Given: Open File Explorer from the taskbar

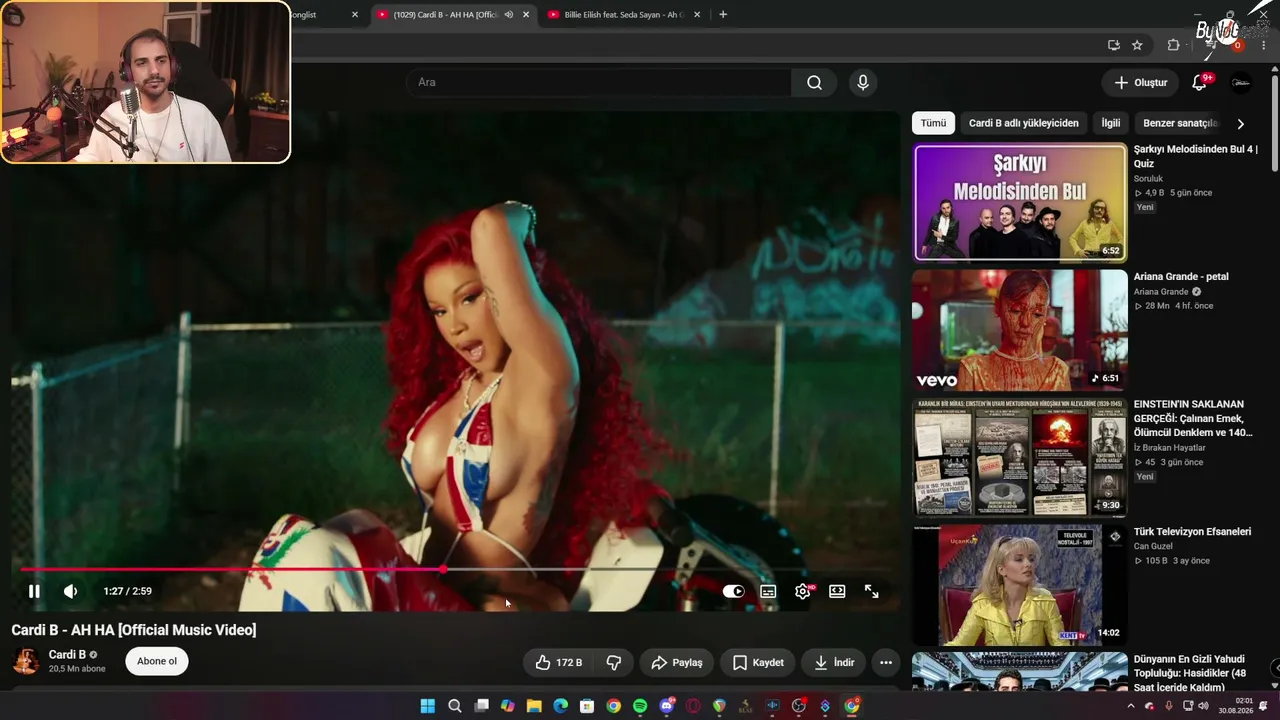Looking at the screenshot, I should click(534, 706).
